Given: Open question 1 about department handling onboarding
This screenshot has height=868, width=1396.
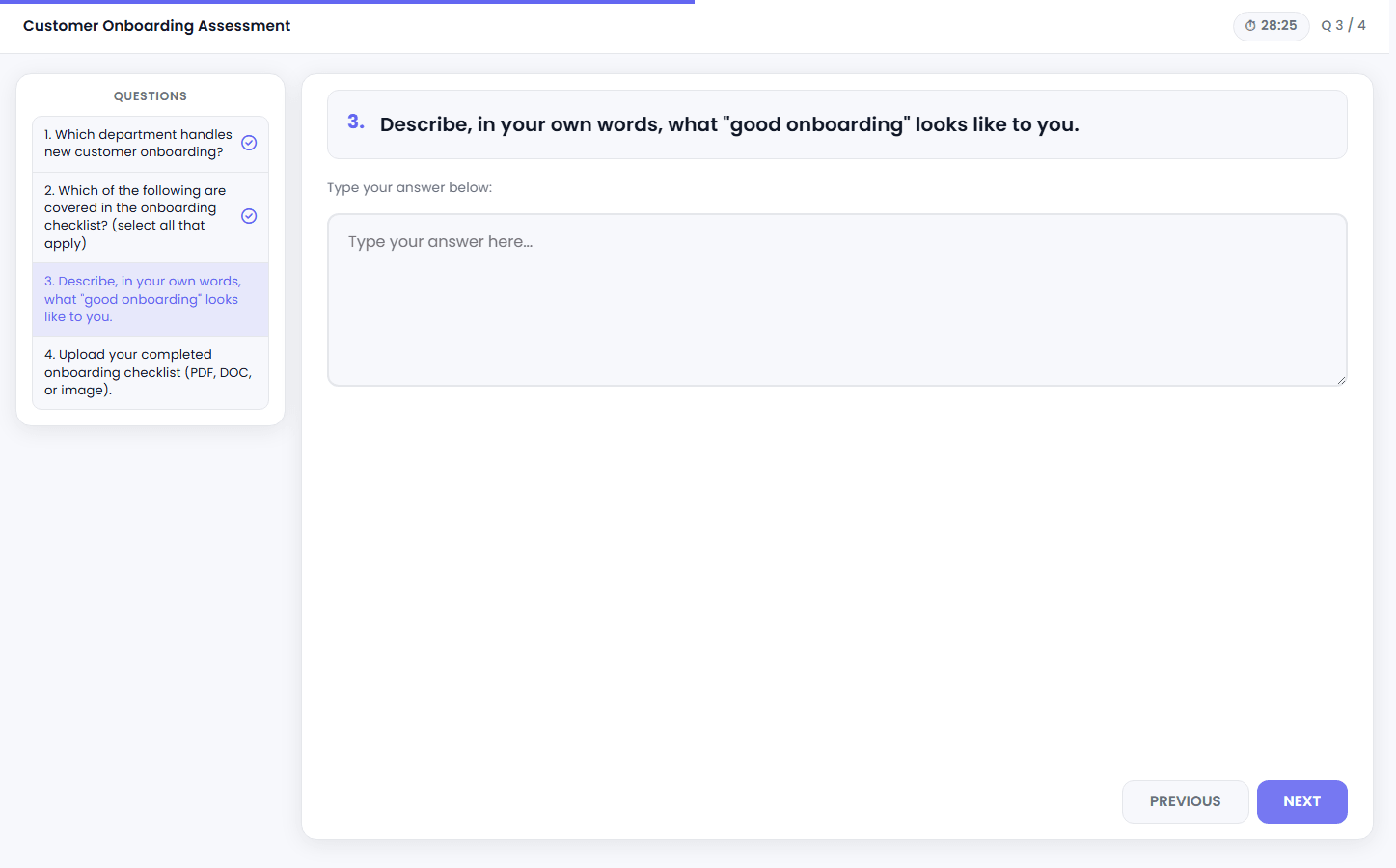Looking at the screenshot, I should [151, 144].
